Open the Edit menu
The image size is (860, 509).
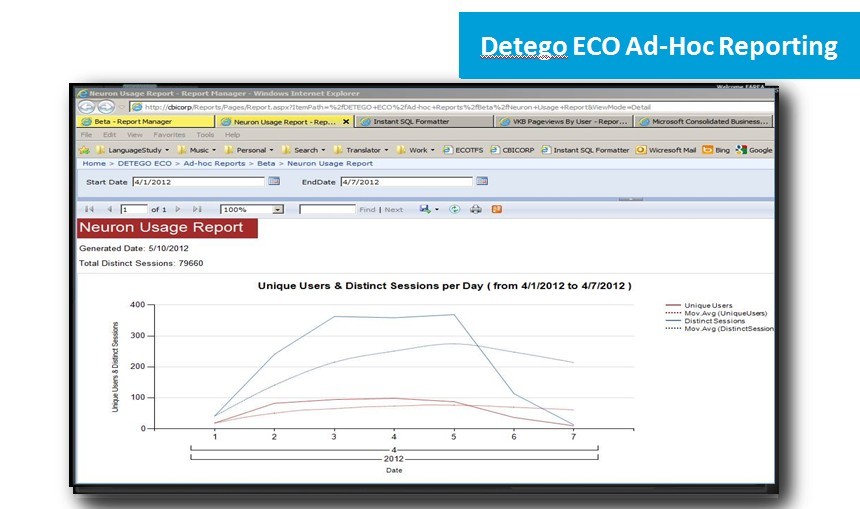point(110,135)
